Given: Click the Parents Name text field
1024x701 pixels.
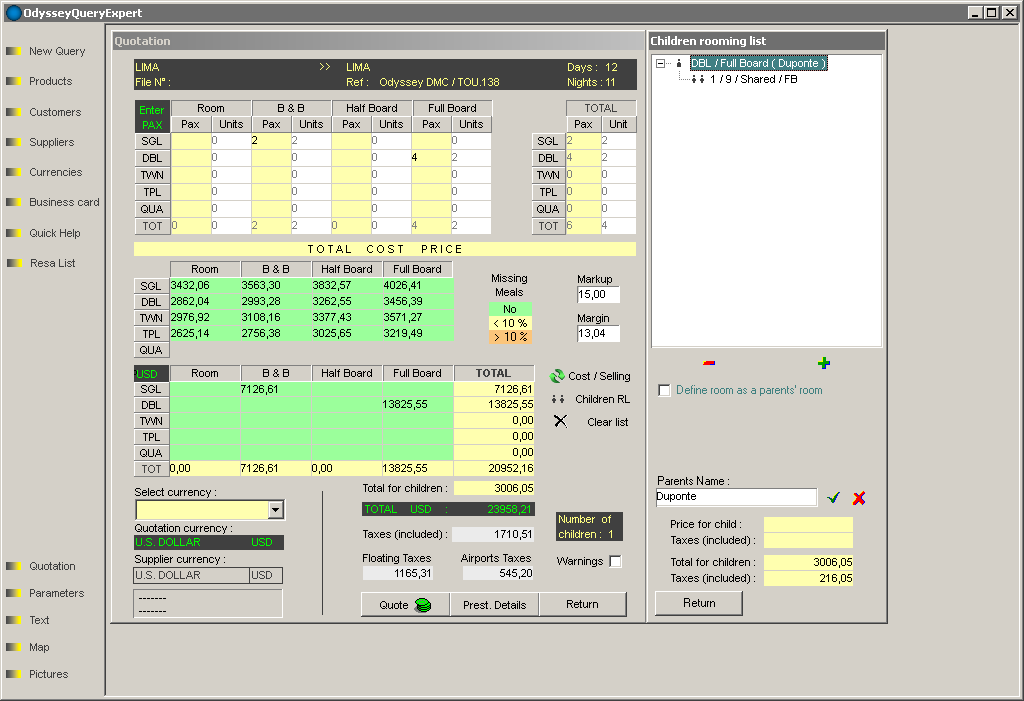Looking at the screenshot, I should click(736, 497).
